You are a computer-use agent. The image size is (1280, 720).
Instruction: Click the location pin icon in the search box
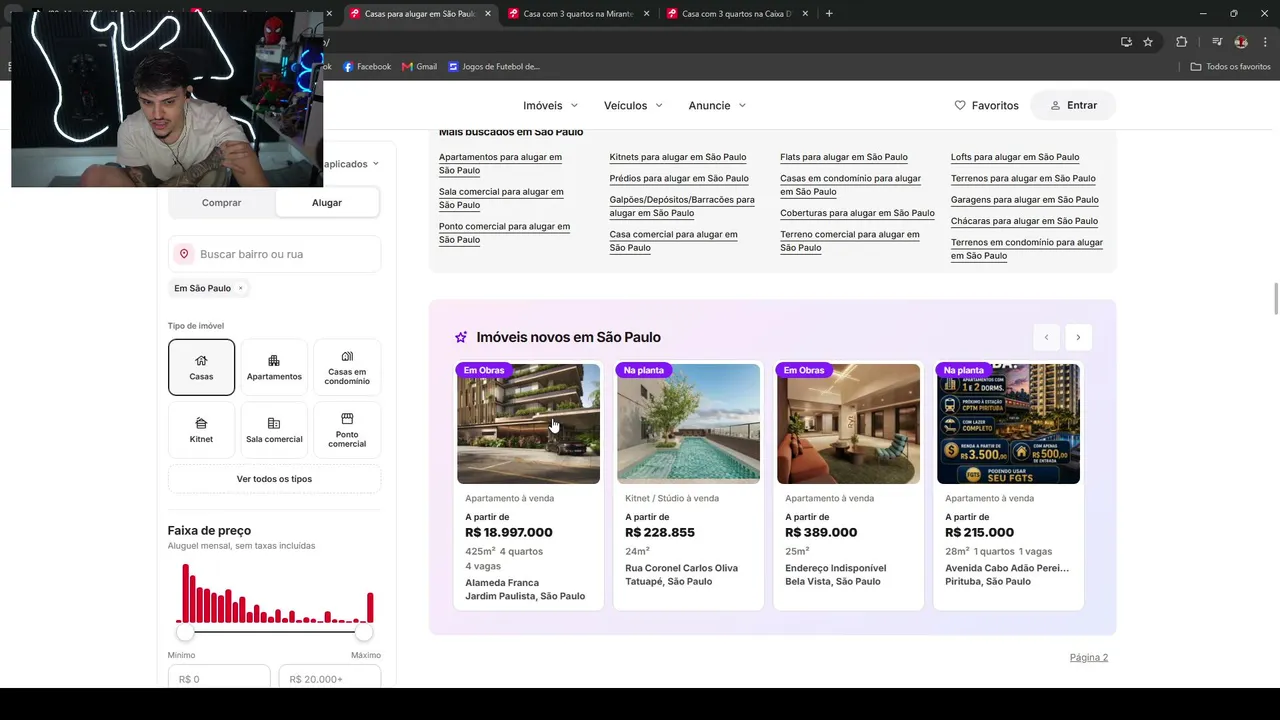[184, 254]
